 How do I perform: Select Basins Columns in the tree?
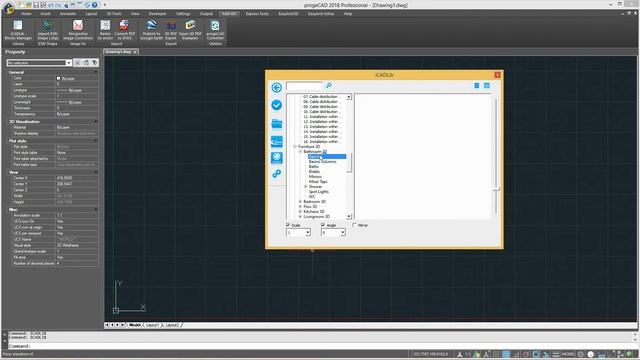pos(322,162)
